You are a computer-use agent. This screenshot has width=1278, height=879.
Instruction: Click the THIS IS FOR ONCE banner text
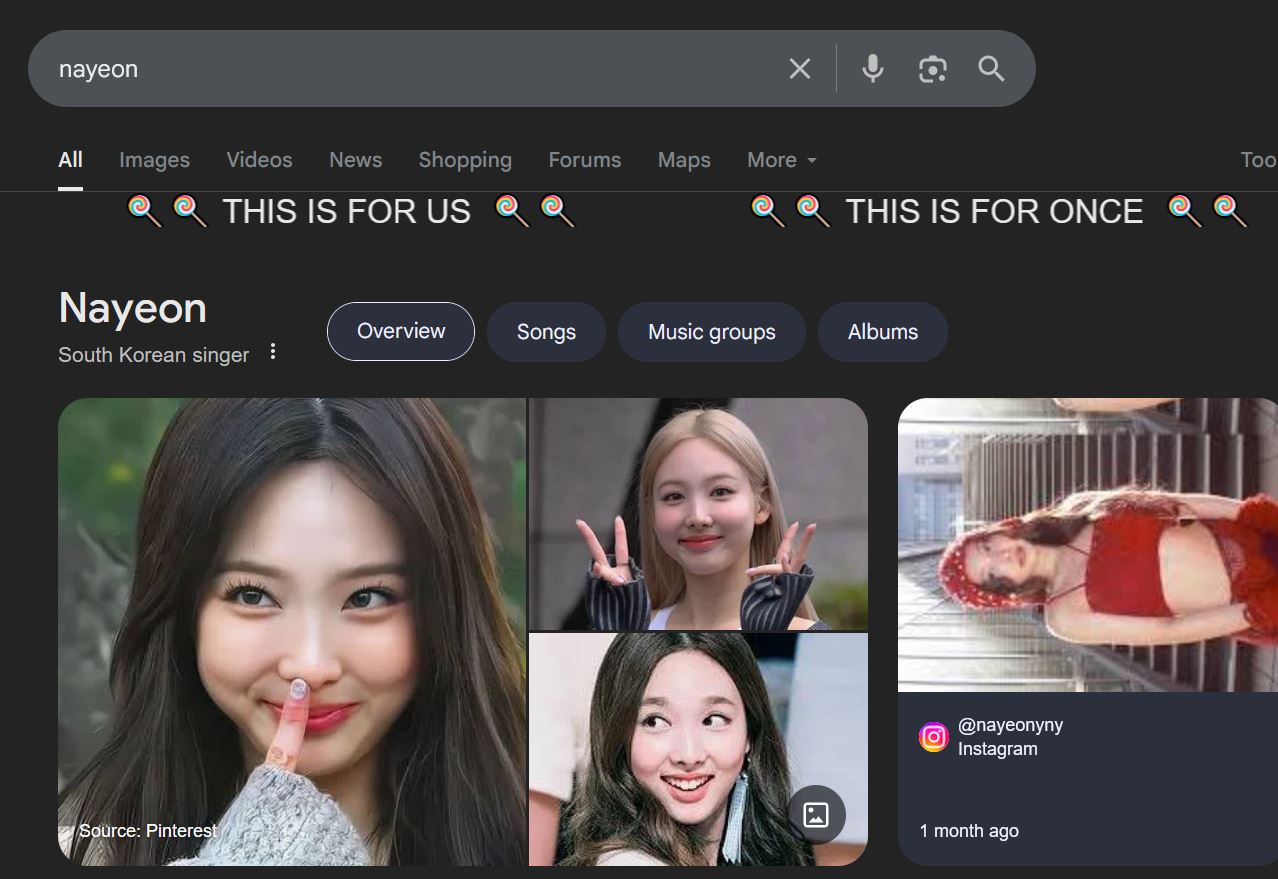994,211
